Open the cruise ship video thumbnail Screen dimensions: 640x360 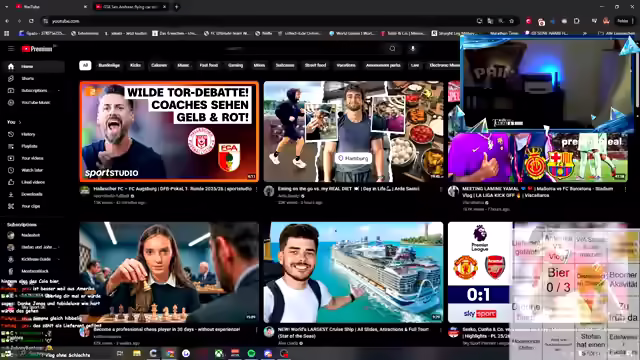pos(353,272)
